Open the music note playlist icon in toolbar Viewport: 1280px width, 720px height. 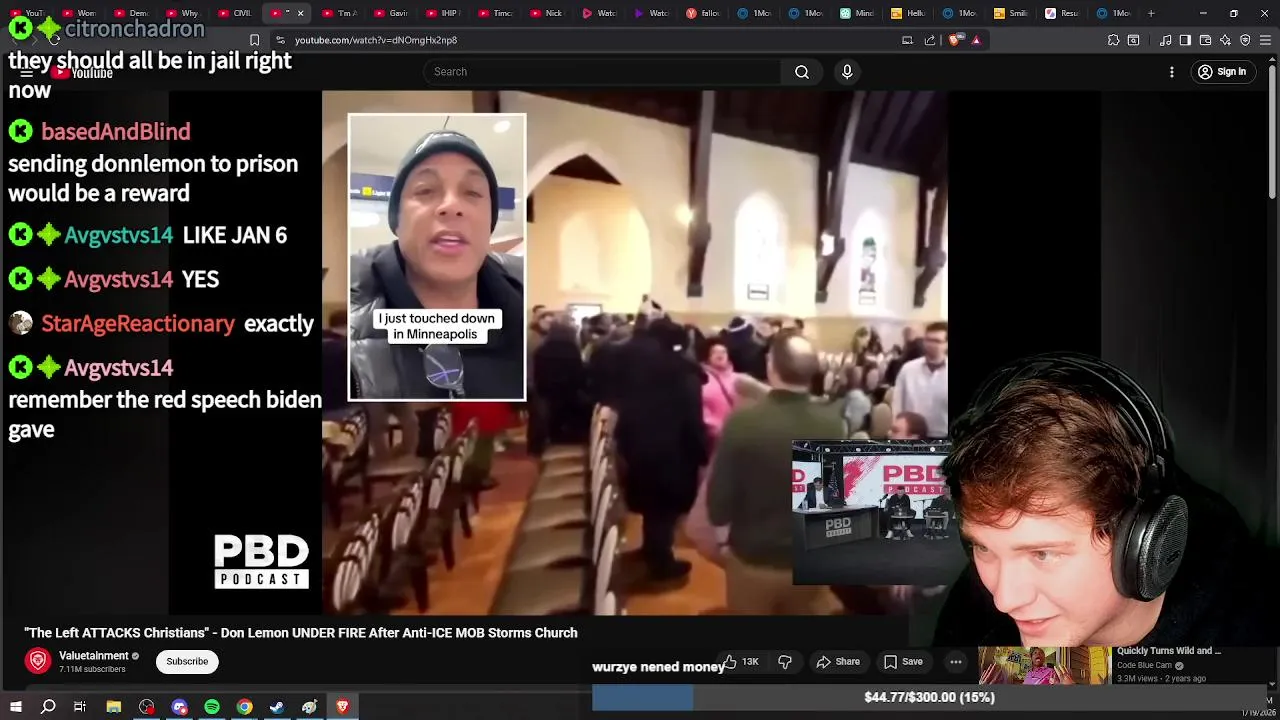[x=1166, y=40]
